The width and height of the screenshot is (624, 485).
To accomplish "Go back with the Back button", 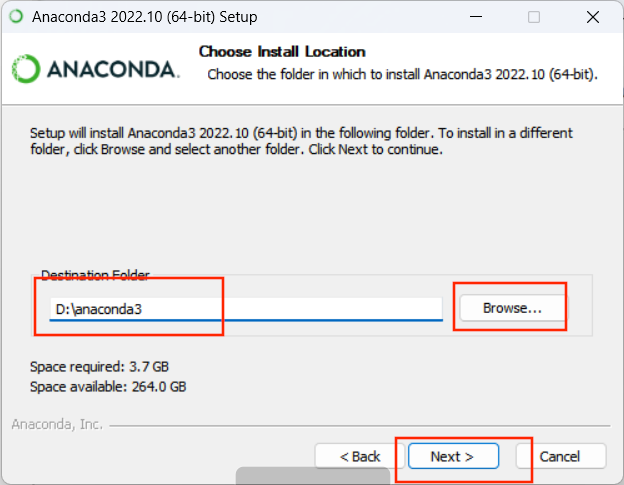I will [x=360, y=456].
